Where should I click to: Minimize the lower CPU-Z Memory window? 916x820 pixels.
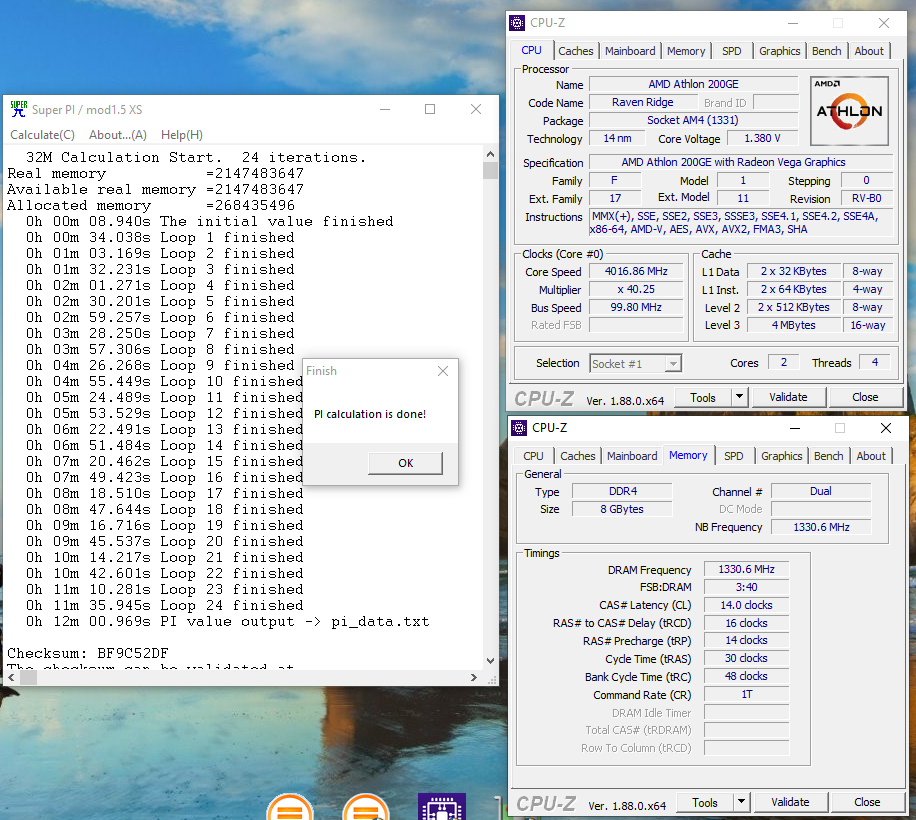(x=794, y=428)
